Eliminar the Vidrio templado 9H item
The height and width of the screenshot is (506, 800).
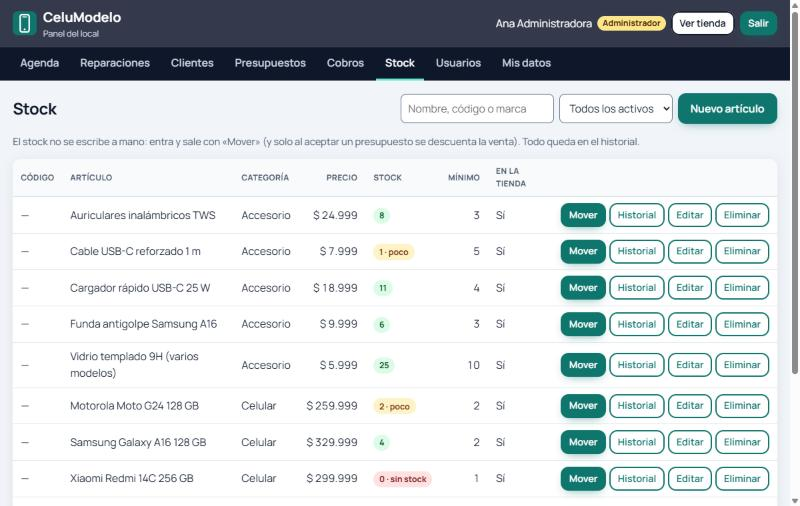(x=742, y=365)
